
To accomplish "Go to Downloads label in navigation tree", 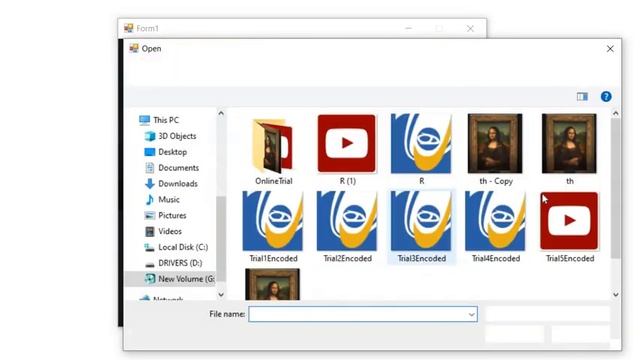I will [x=178, y=184].
